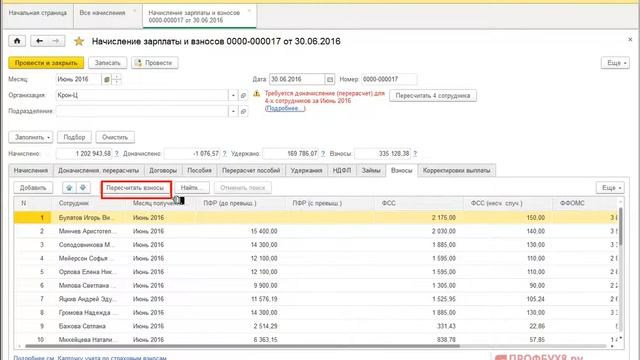Viewport: 640px width, 360px height.
Task: Click in the Номер field
Action: pyautogui.click(x=389, y=79)
